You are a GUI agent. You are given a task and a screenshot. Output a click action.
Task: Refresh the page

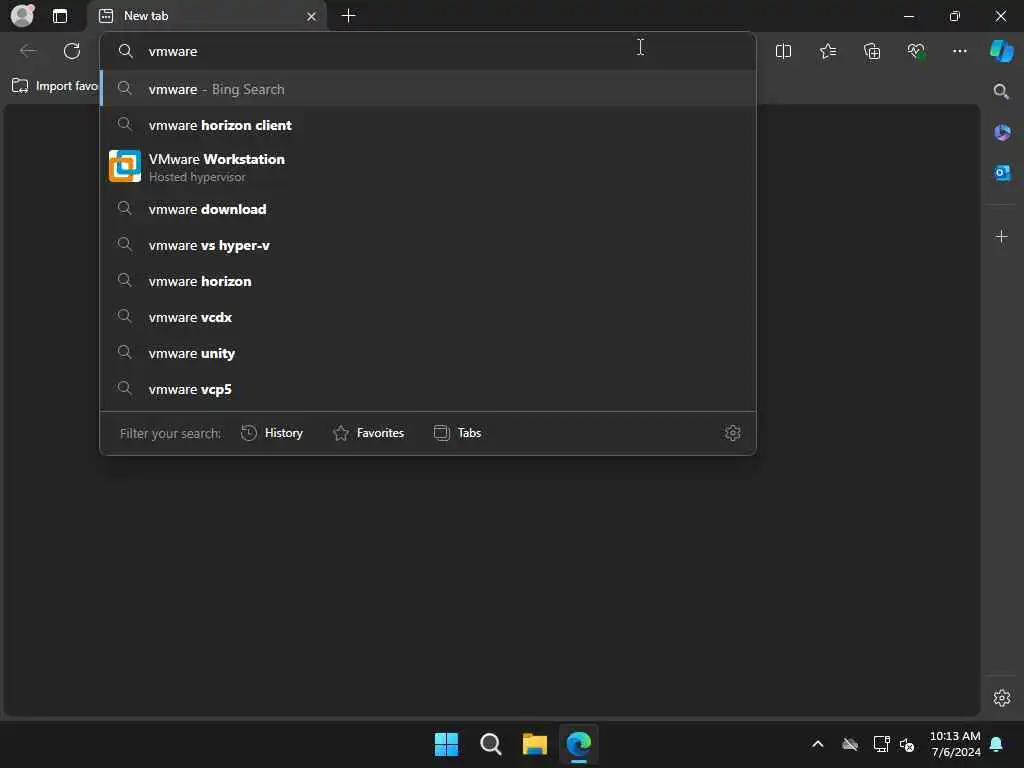point(72,51)
